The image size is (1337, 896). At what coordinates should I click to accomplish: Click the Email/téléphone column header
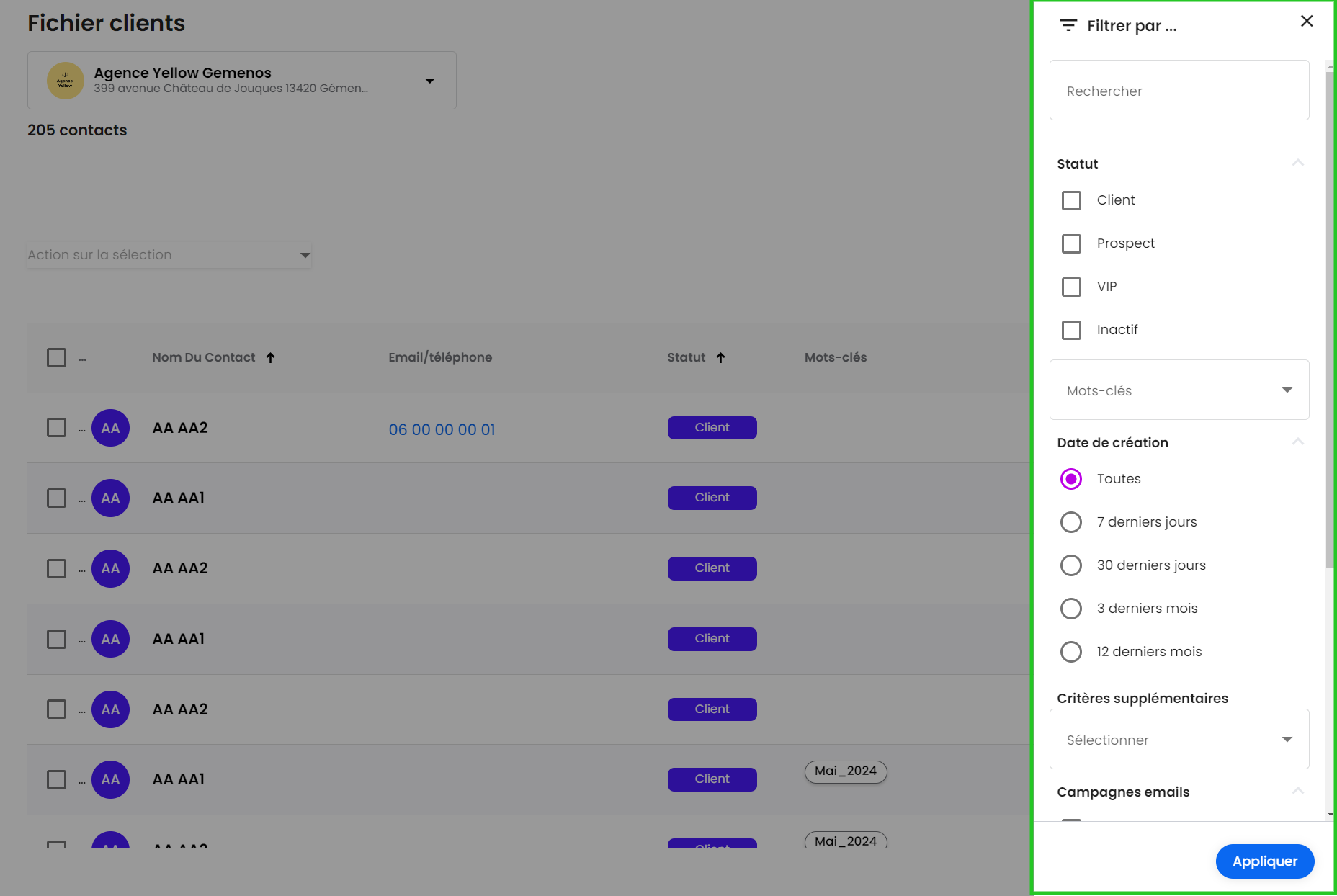pyautogui.click(x=440, y=357)
